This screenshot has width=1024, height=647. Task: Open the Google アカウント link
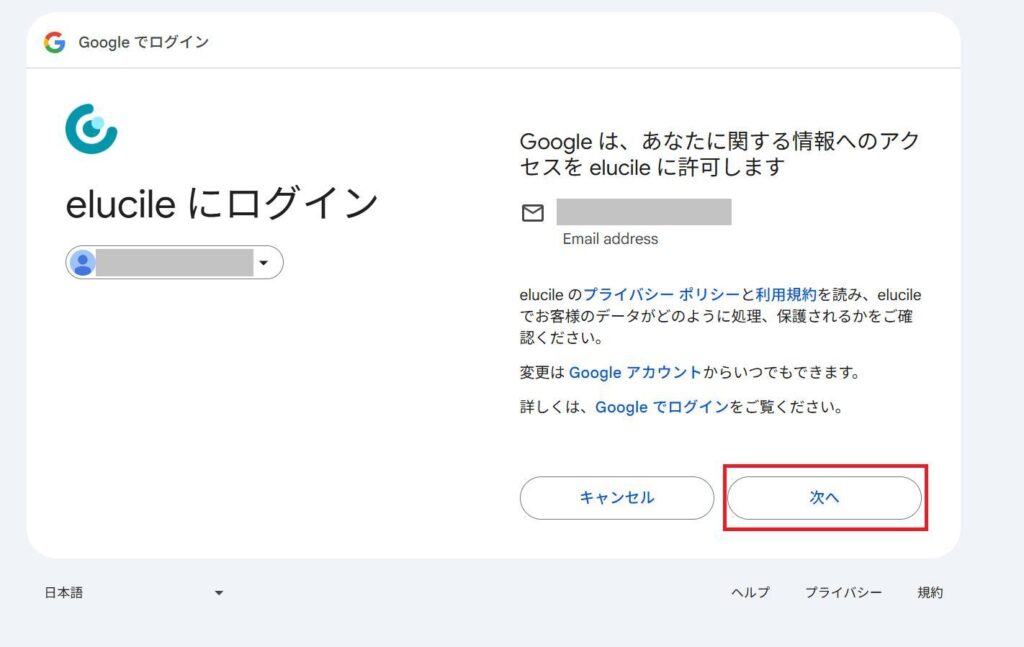pos(635,372)
